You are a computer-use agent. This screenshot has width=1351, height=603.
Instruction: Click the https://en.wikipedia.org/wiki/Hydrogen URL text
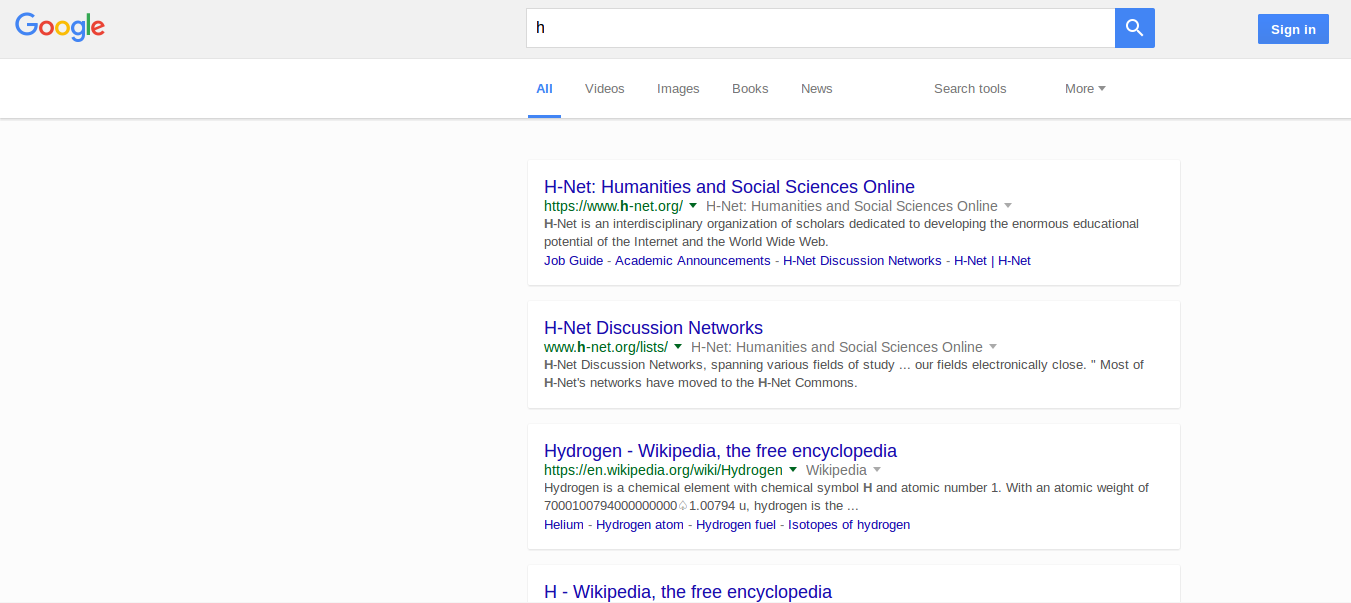tap(663, 470)
